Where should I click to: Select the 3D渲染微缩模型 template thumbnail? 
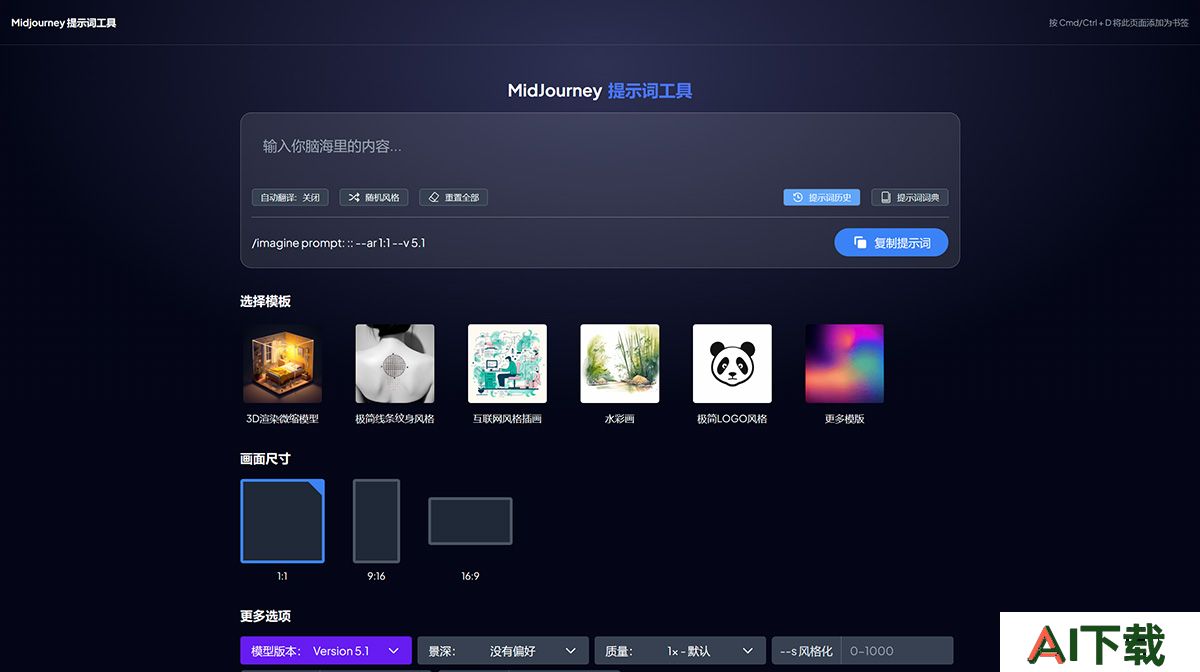pos(282,363)
